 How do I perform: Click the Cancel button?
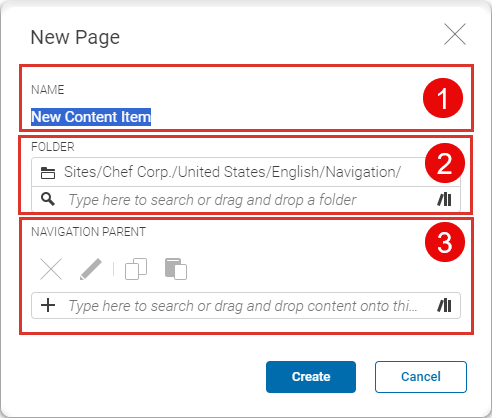(421, 377)
